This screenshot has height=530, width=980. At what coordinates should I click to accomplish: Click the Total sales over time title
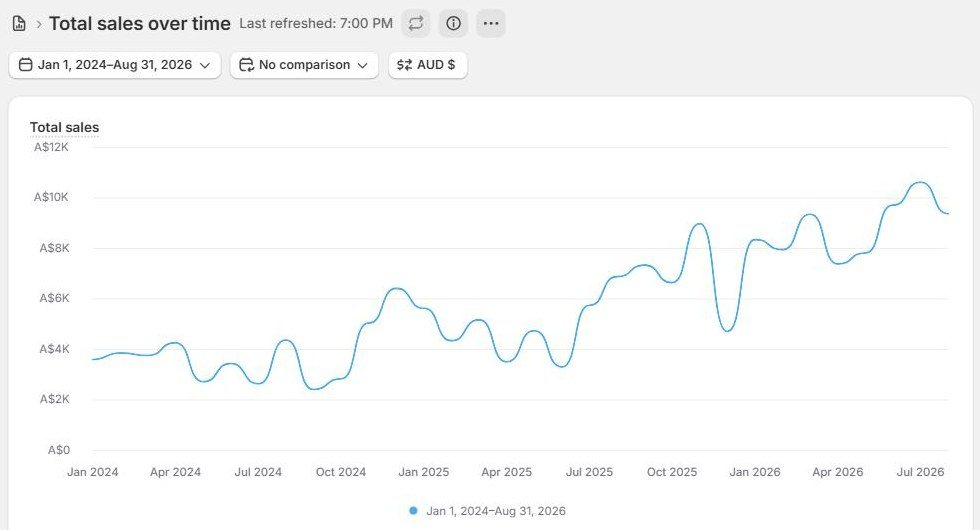(140, 24)
